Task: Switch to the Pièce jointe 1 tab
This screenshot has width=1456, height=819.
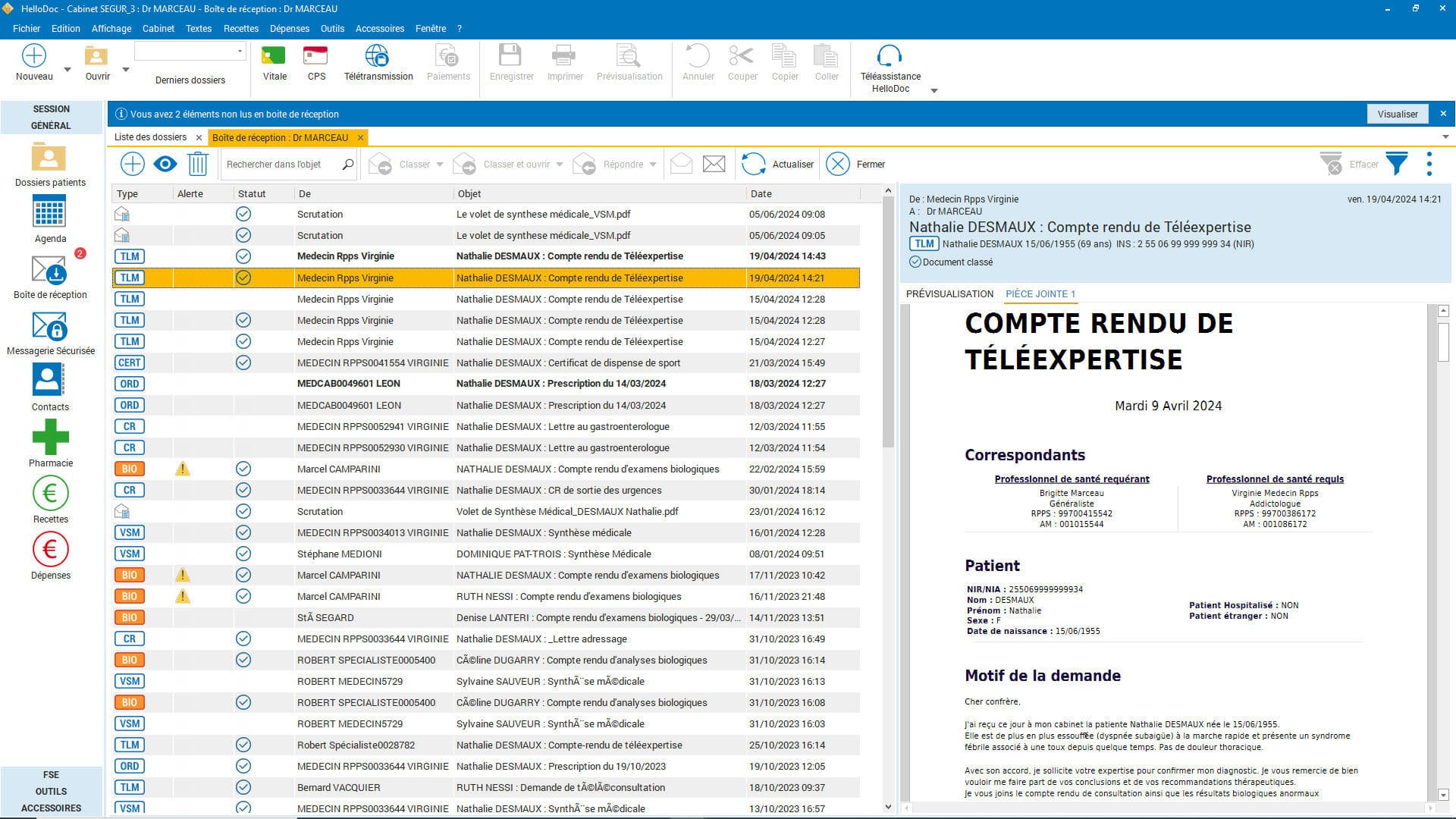Action: 1040,294
